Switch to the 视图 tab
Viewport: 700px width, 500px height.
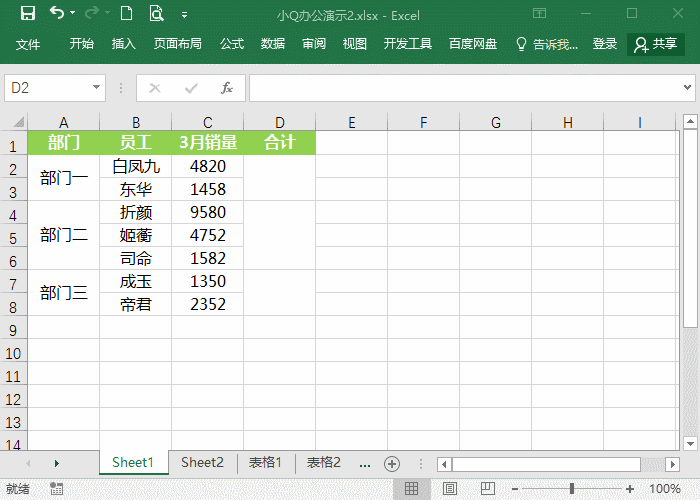click(355, 44)
